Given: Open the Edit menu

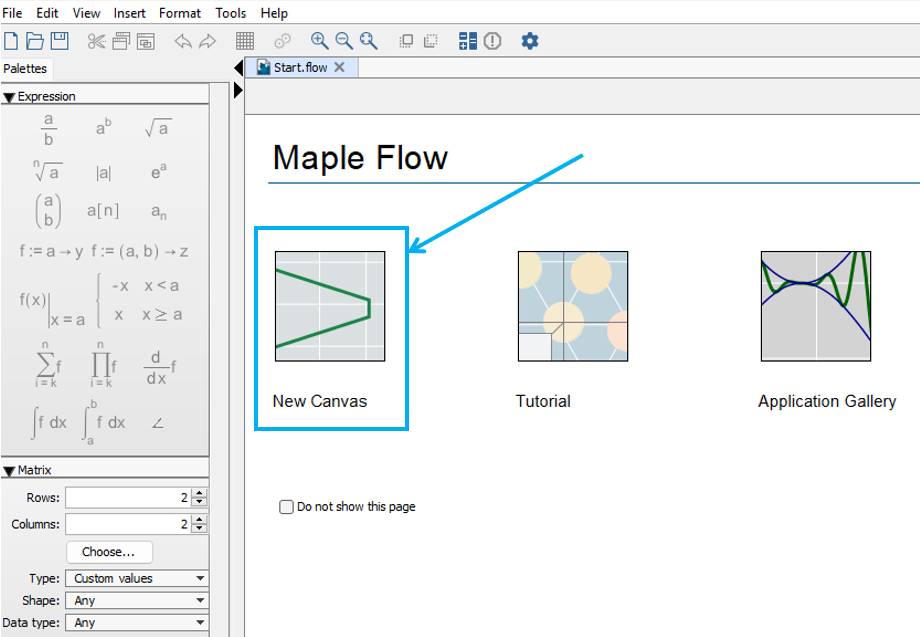Looking at the screenshot, I should (x=47, y=13).
